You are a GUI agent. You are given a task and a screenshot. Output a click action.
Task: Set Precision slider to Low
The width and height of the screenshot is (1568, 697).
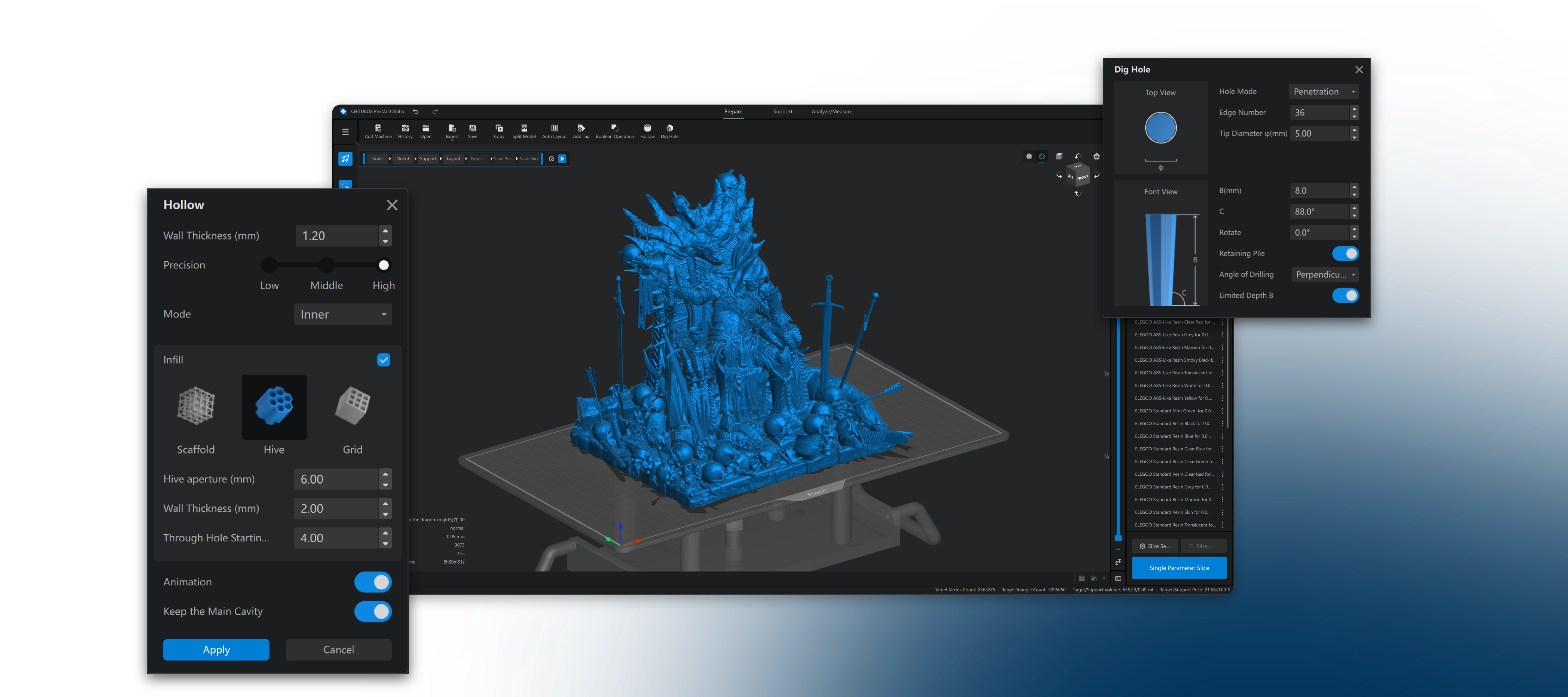click(269, 265)
